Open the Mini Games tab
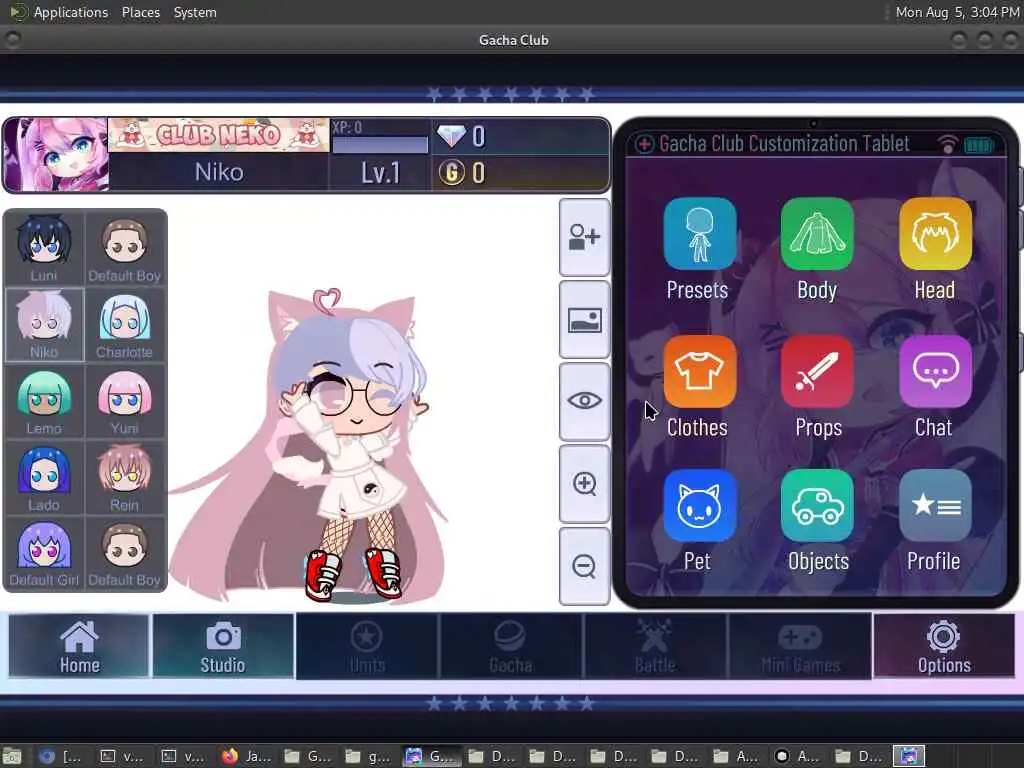The image size is (1024, 768). tap(799, 646)
